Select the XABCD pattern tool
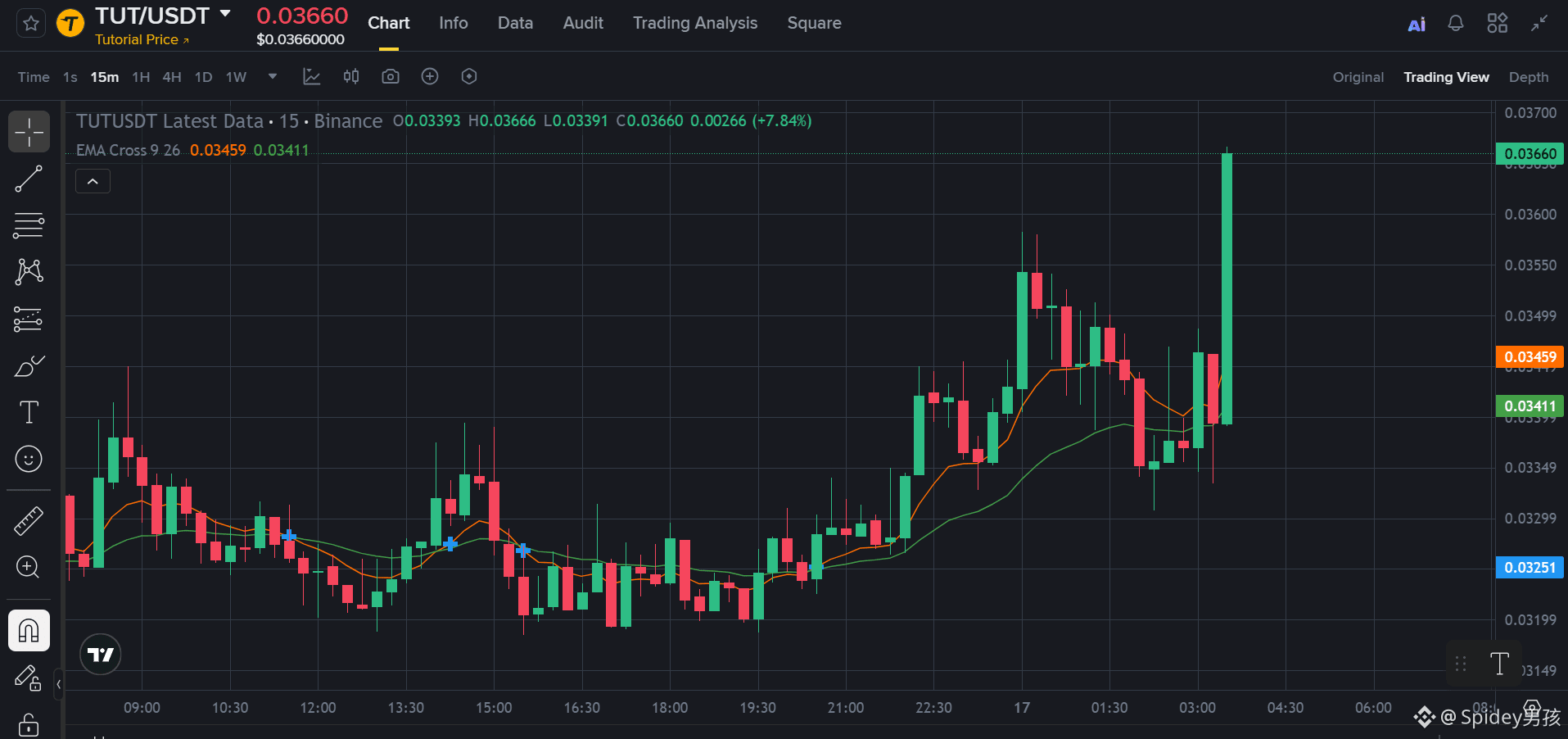1568x739 pixels. coord(29,271)
